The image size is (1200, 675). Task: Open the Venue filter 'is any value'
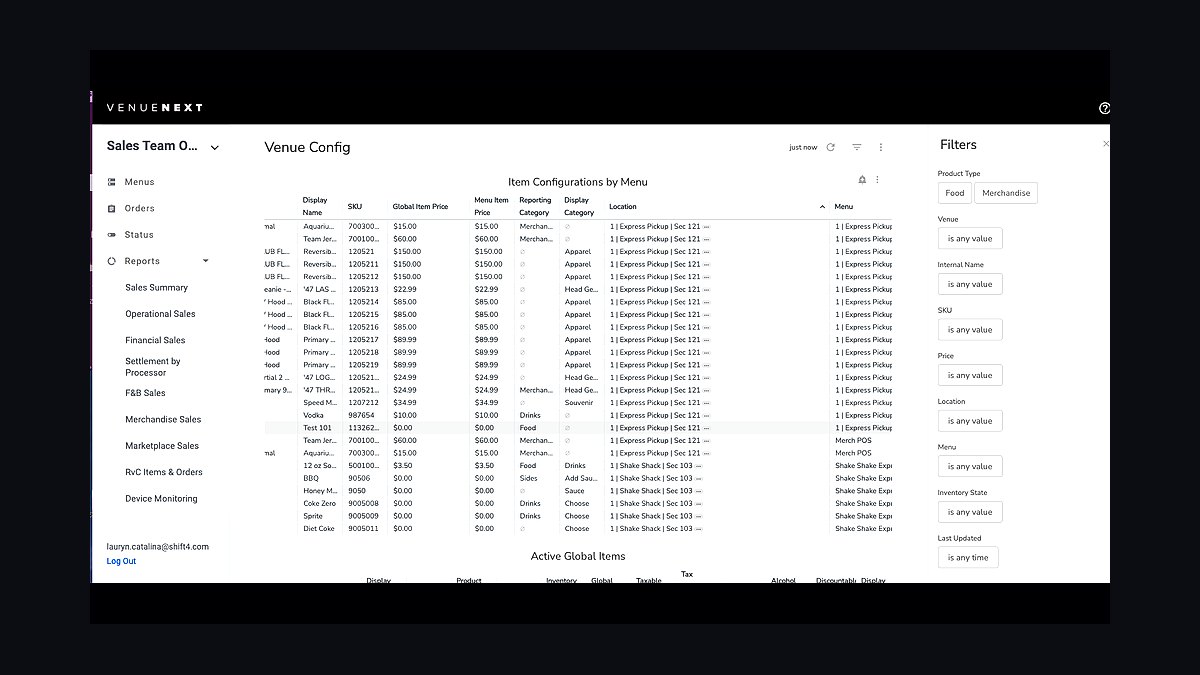coord(970,238)
